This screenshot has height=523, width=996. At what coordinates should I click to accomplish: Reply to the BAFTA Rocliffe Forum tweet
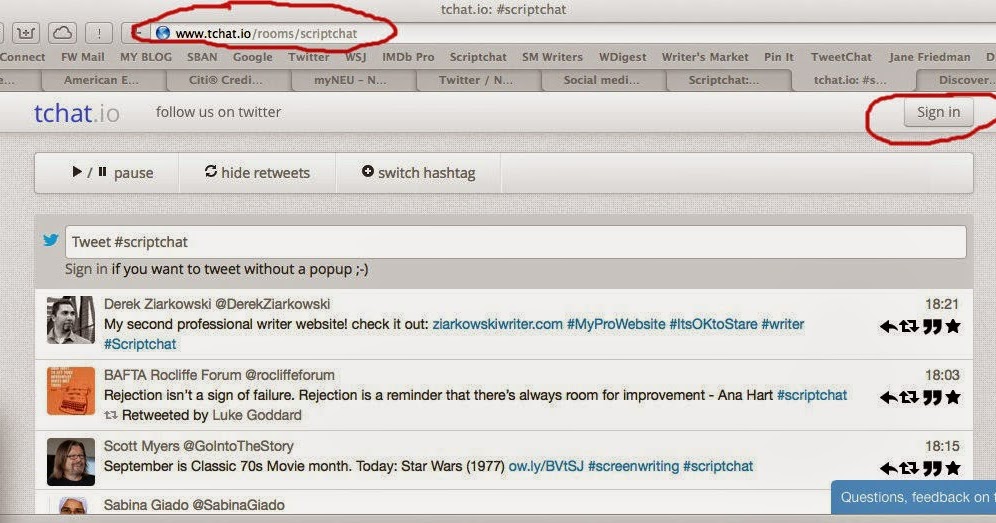pyautogui.click(x=888, y=398)
